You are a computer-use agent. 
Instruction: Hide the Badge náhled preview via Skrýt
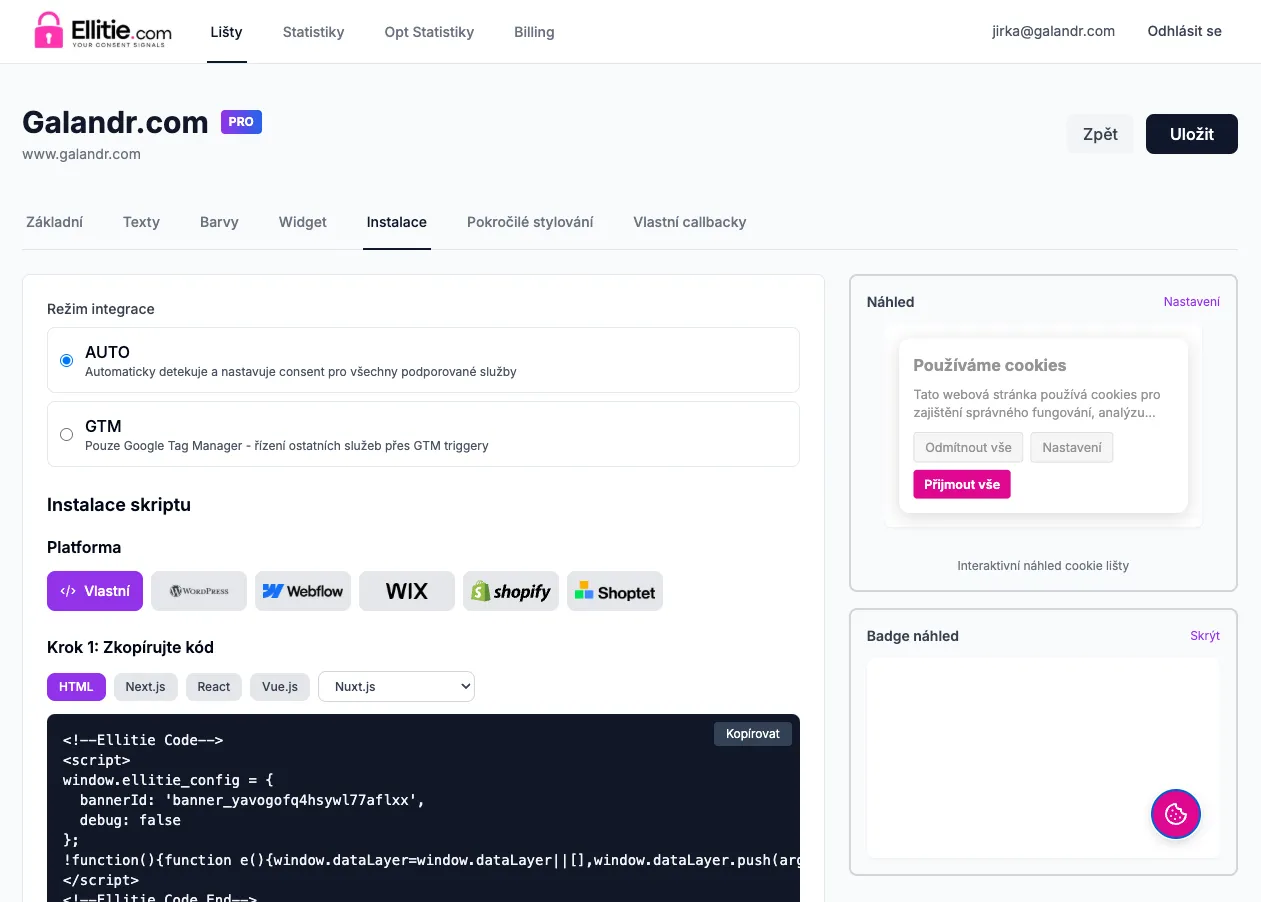point(1204,635)
